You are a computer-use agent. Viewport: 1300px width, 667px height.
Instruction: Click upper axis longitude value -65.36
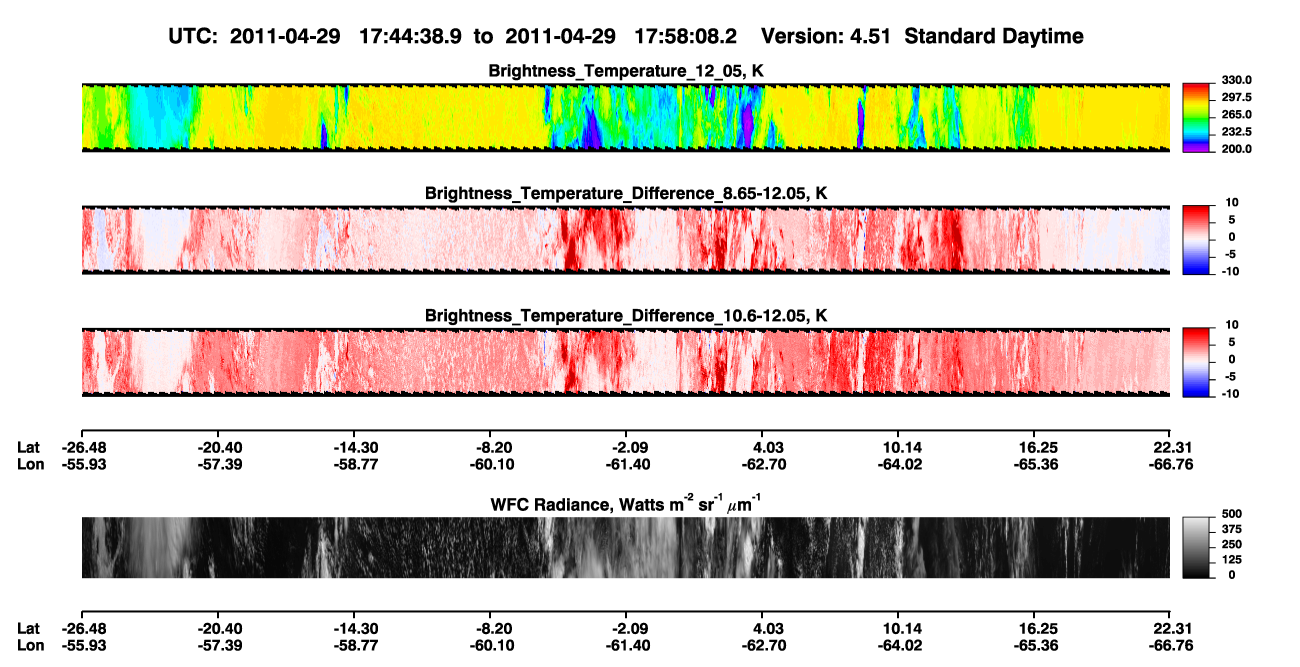[1034, 464]
